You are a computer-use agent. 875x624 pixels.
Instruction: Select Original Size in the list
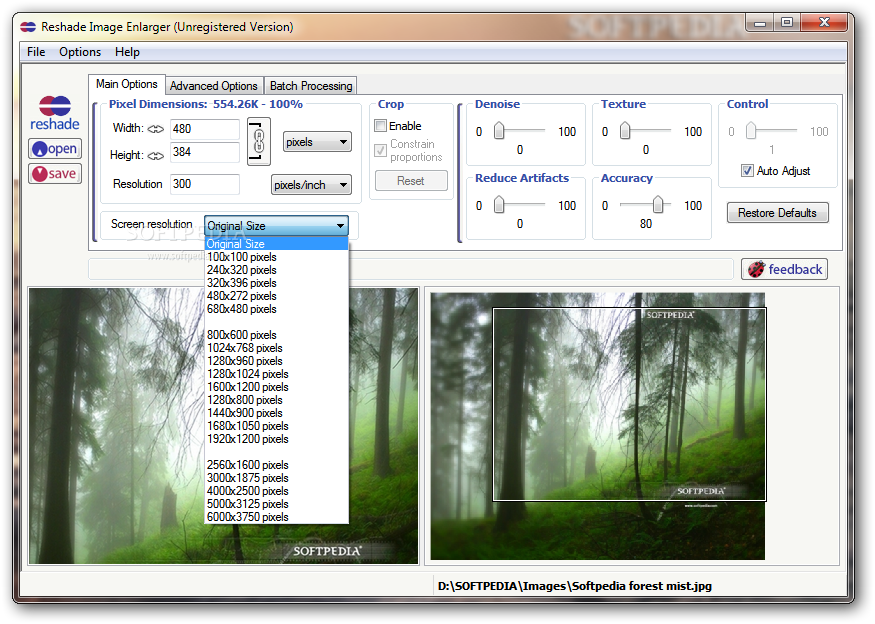276,244
